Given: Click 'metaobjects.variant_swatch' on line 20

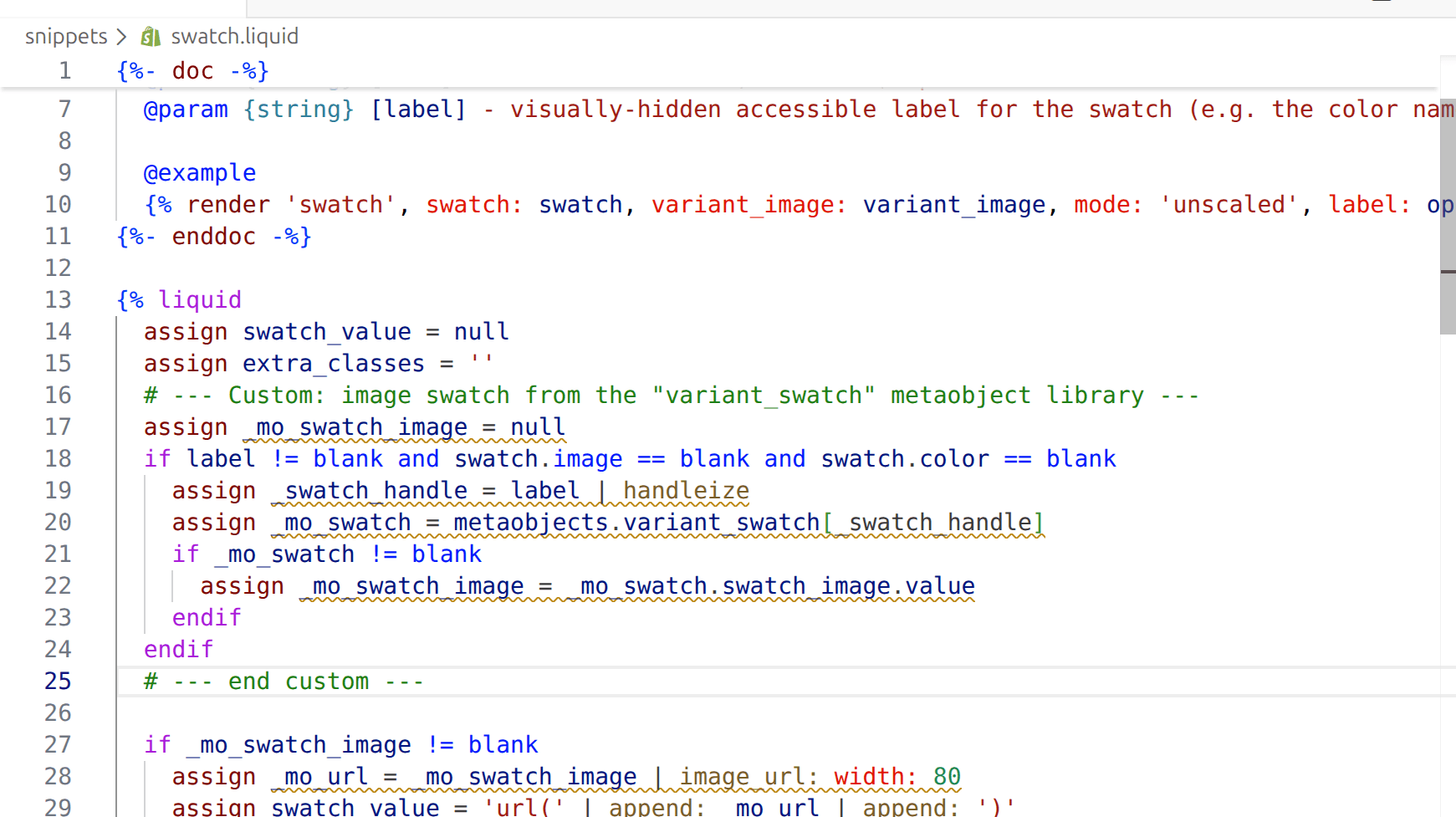Looking at the screenshot, I should click(636, 523).
